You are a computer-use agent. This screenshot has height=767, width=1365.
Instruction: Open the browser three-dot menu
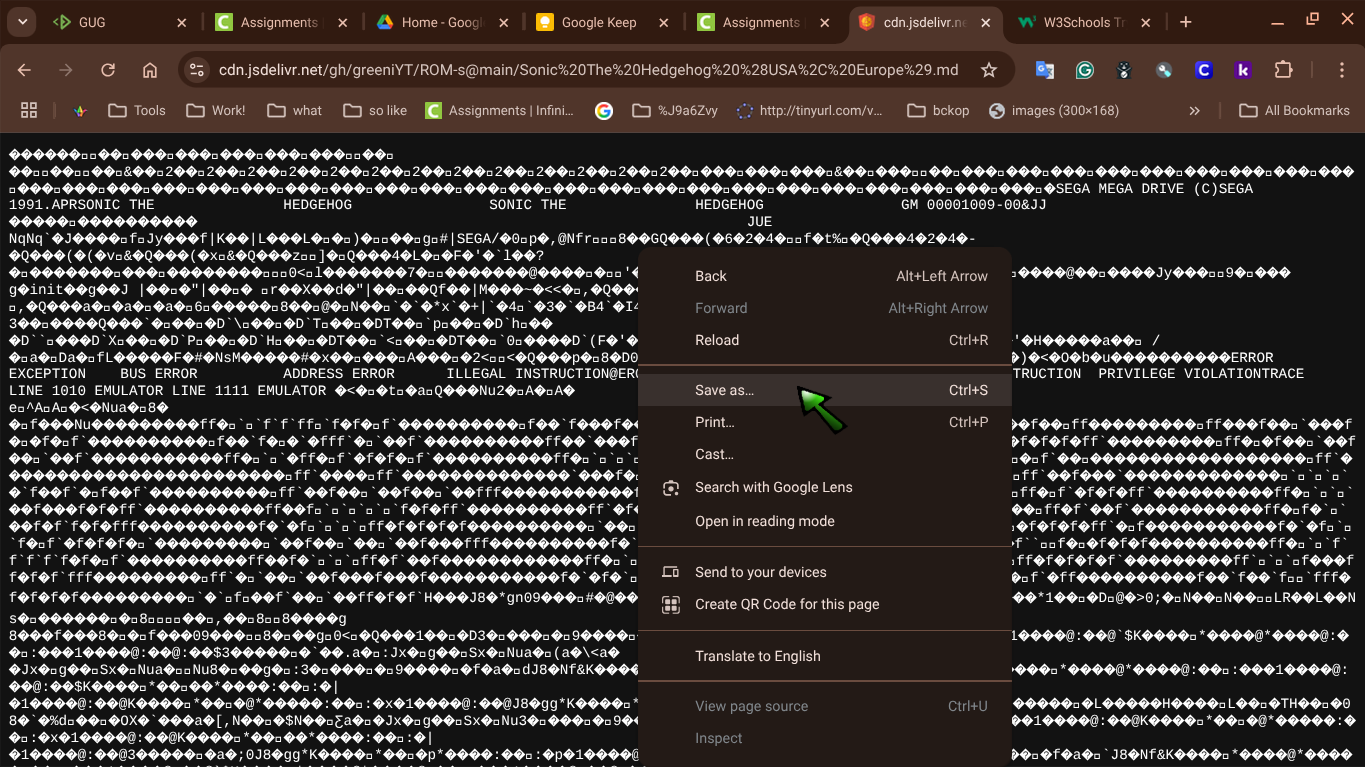coord(1342,70)
